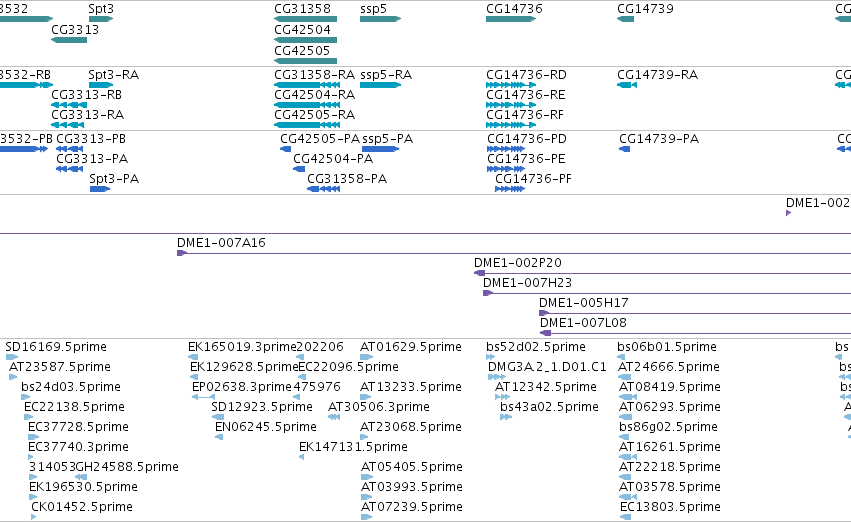This screenshot has height=522, width=851.
Task: Click EST AT30506.3prime
Action: pos(334,417)
